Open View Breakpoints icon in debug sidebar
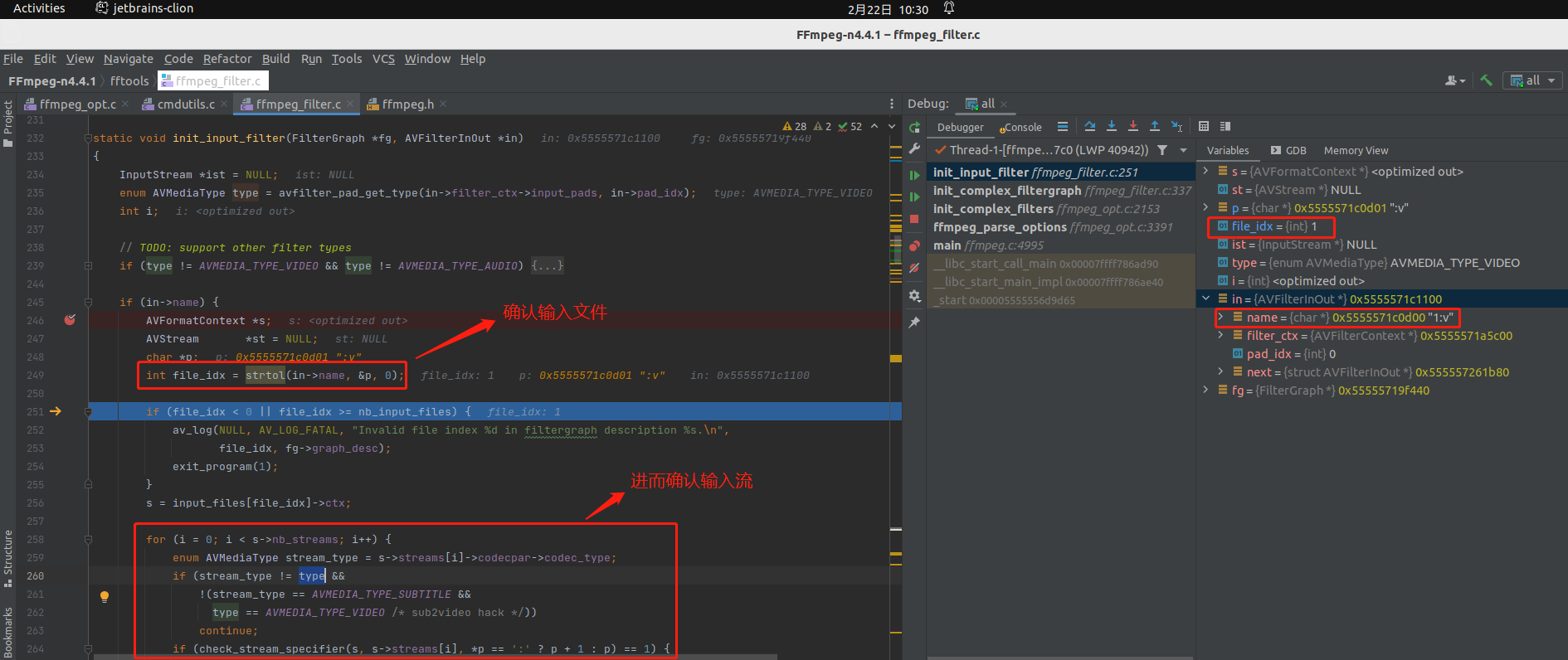1568x660 pixels. pos(914,246)
